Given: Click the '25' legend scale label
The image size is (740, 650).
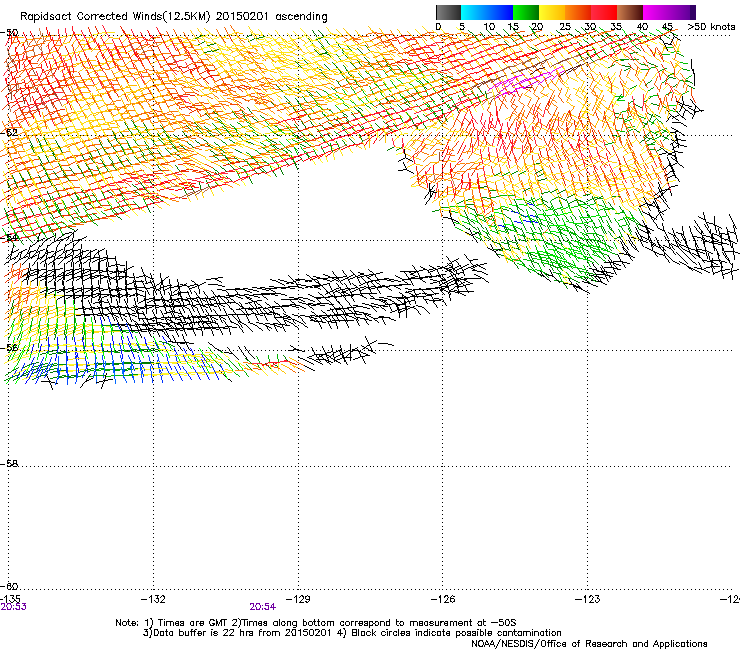Looking at the screenshot, I should tap(565, 26).
